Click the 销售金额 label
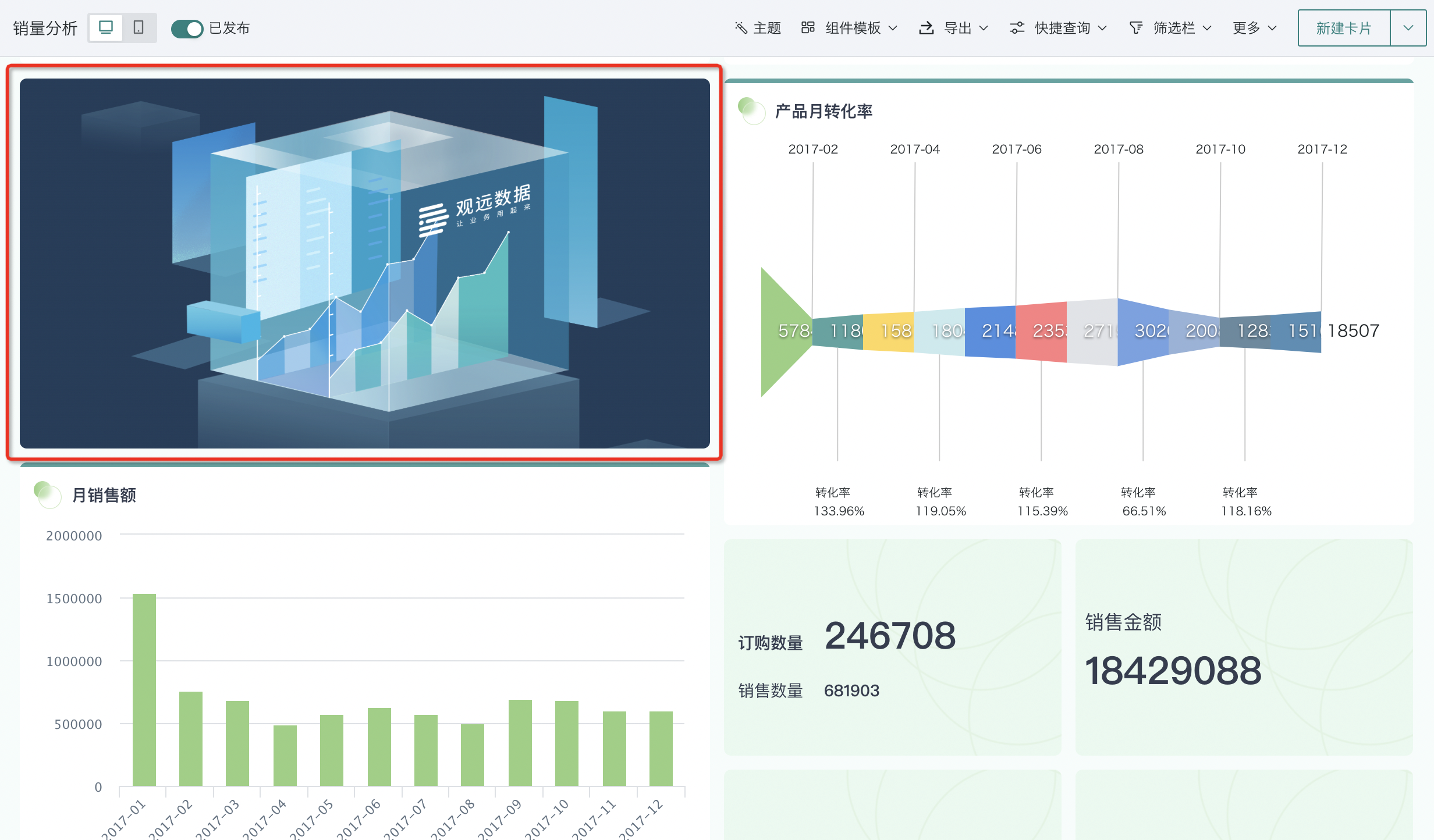Screen dimensions: 1434x840 (x=1123, y=622)
